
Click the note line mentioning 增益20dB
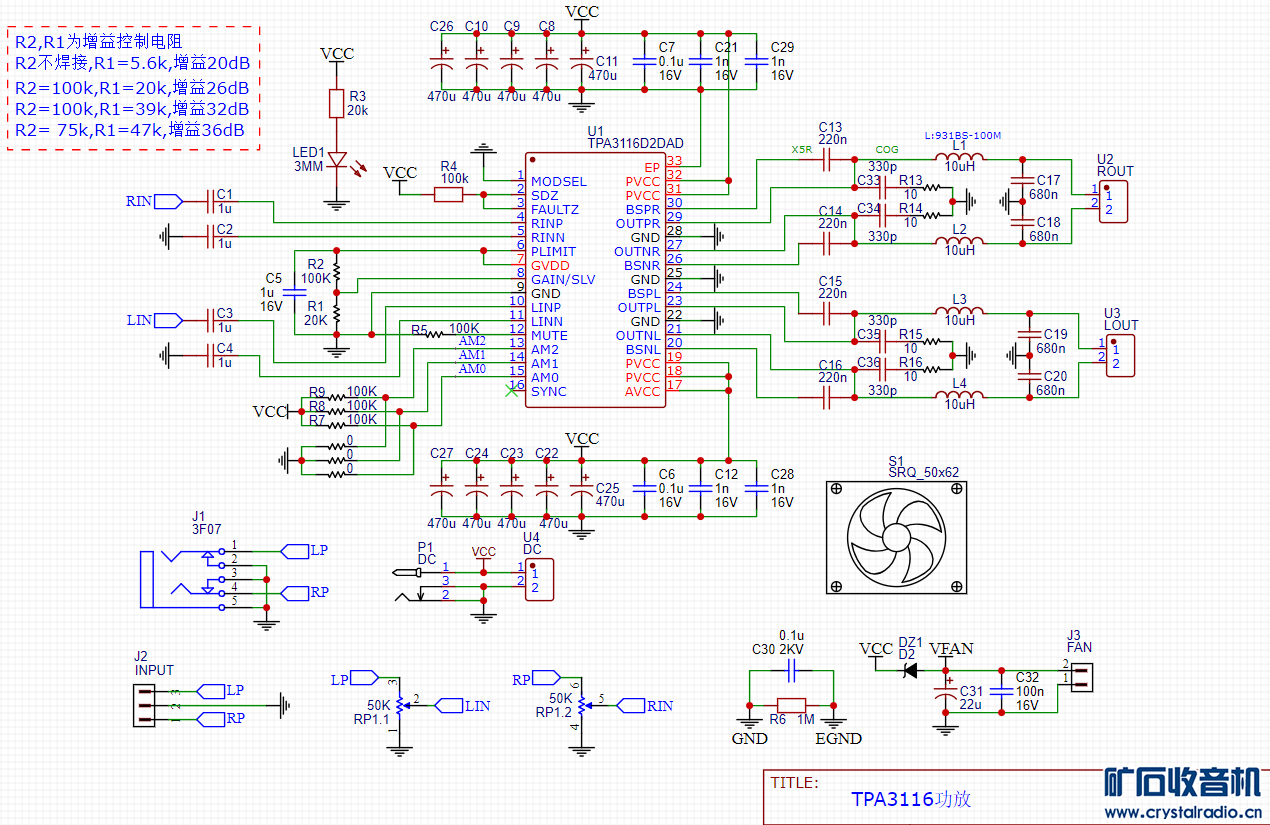pos(132,63)
